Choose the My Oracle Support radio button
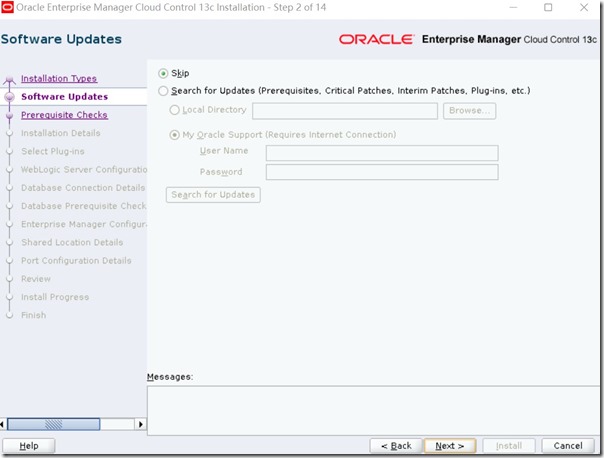This screenshot has height=458, width=604. [x=174, y=135]
